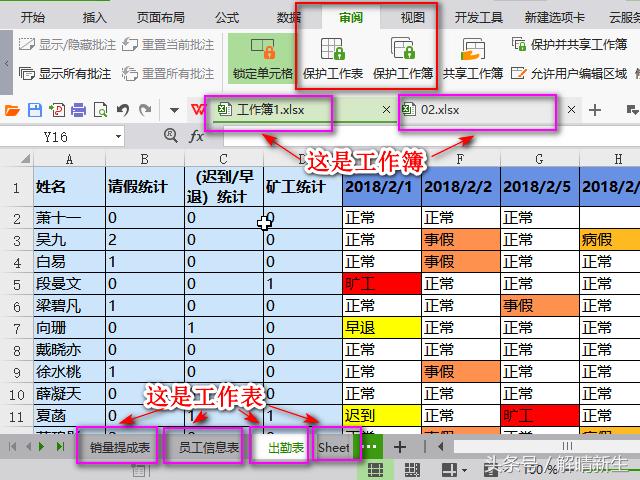Go to next sheet green arrow

(x=41, y=447)
